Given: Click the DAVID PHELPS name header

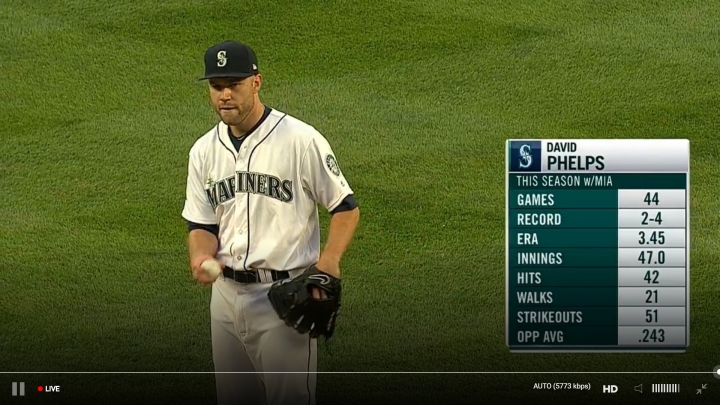Looking at the screenshot, I should click(575, 157).
